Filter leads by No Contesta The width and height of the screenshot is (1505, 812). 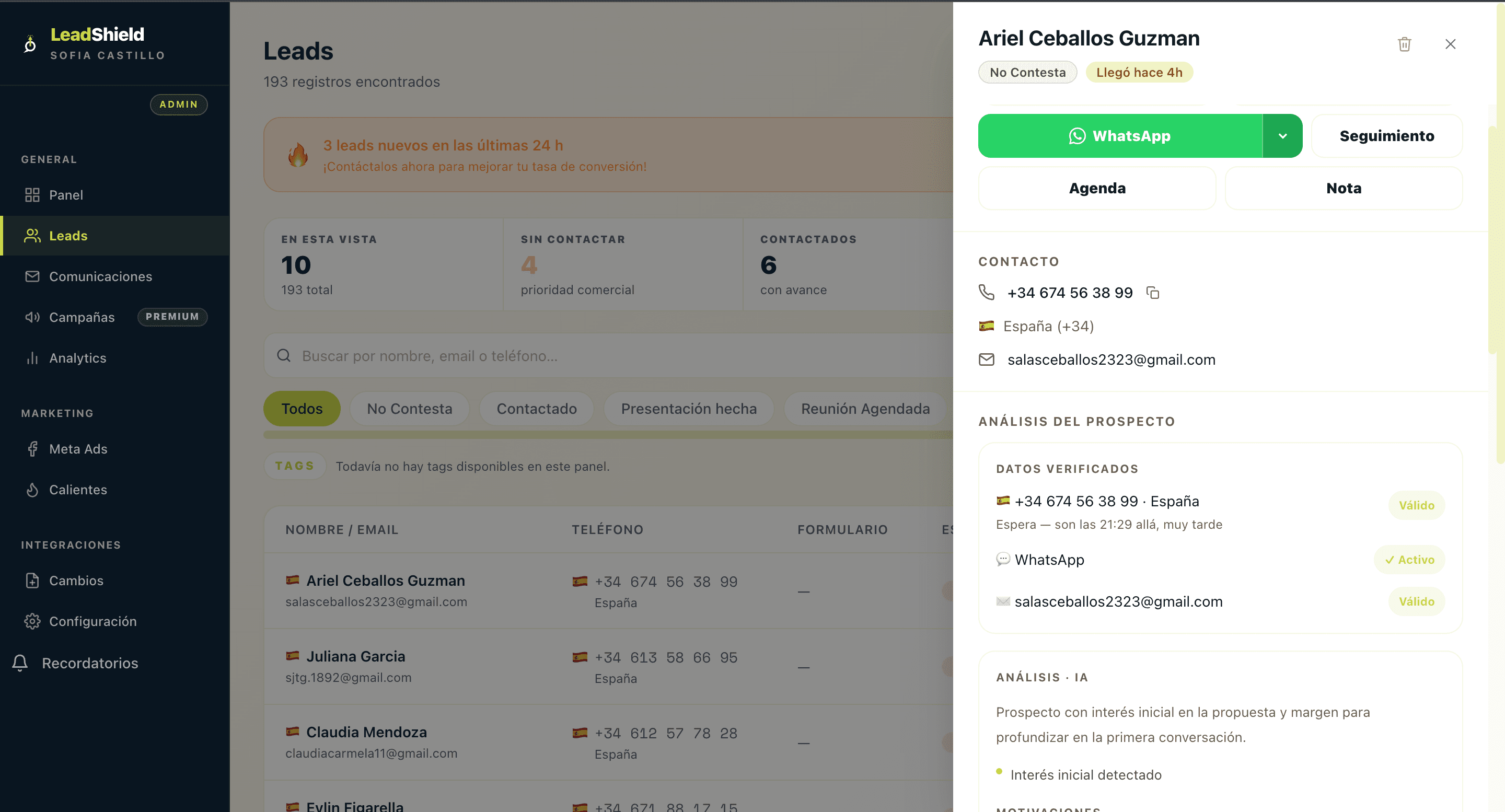(410, 408)
